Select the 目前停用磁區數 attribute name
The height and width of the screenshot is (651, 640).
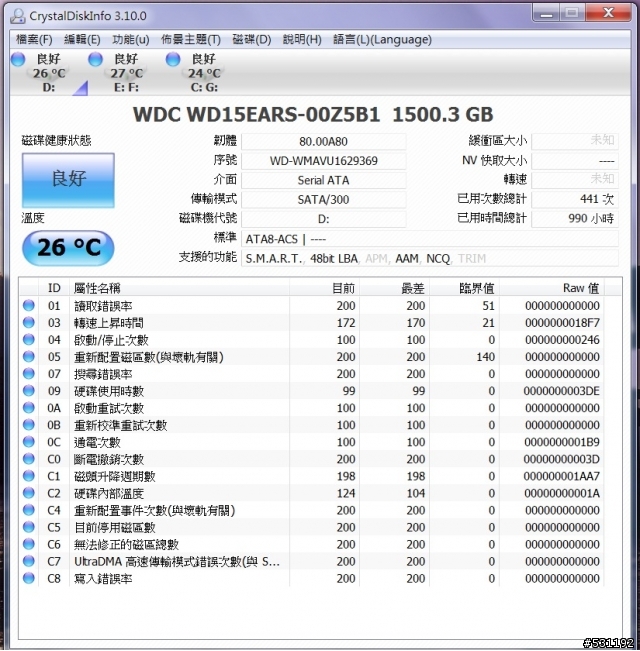click(x=115, y=527)
